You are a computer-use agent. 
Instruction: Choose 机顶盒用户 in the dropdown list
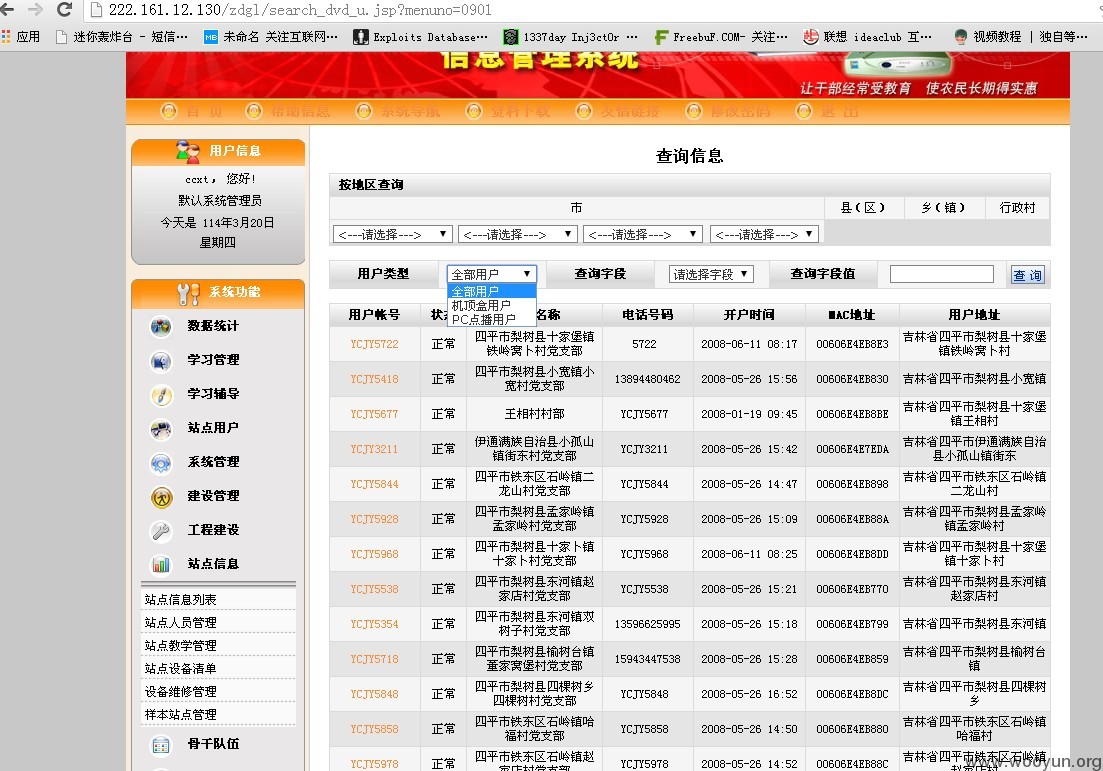click(492, 305)
